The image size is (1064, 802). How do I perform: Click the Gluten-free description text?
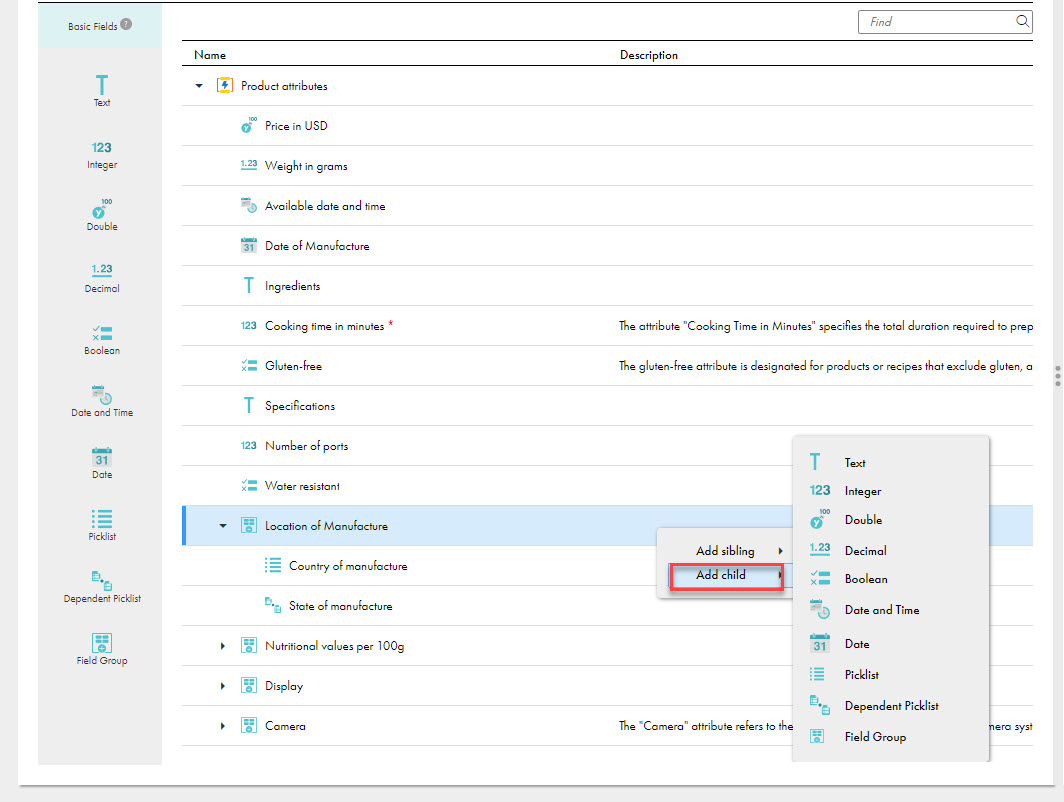[825, 366]
